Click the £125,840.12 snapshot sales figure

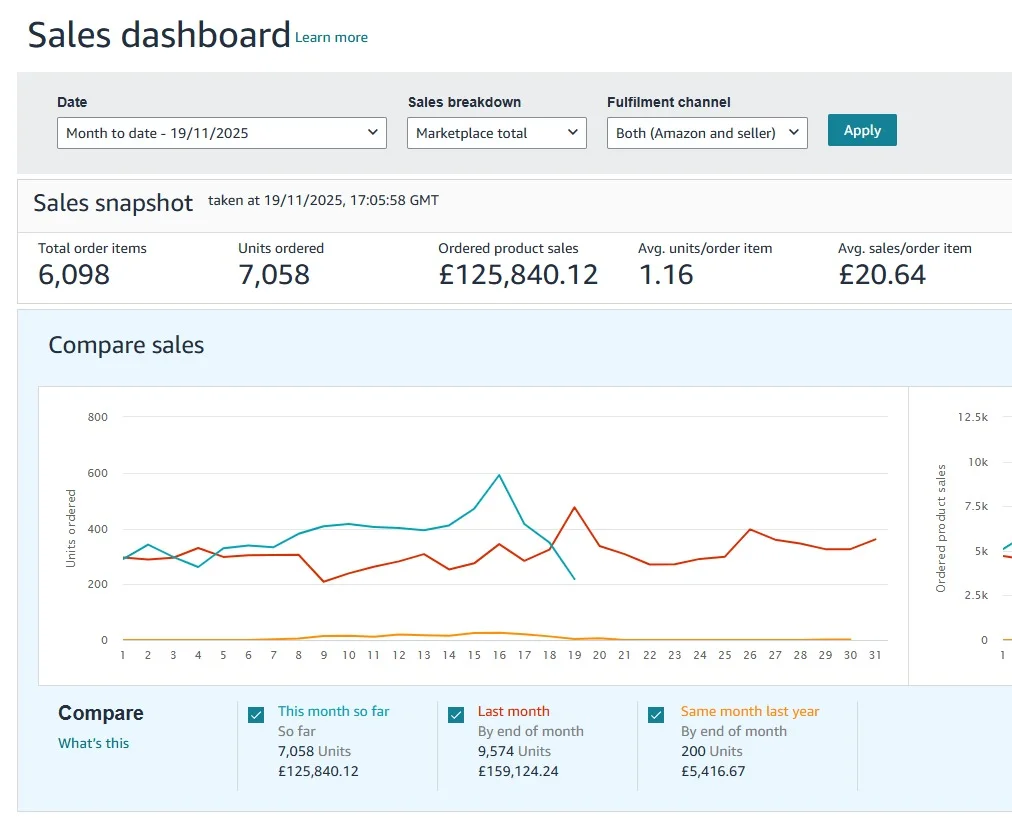pos(518,275)
